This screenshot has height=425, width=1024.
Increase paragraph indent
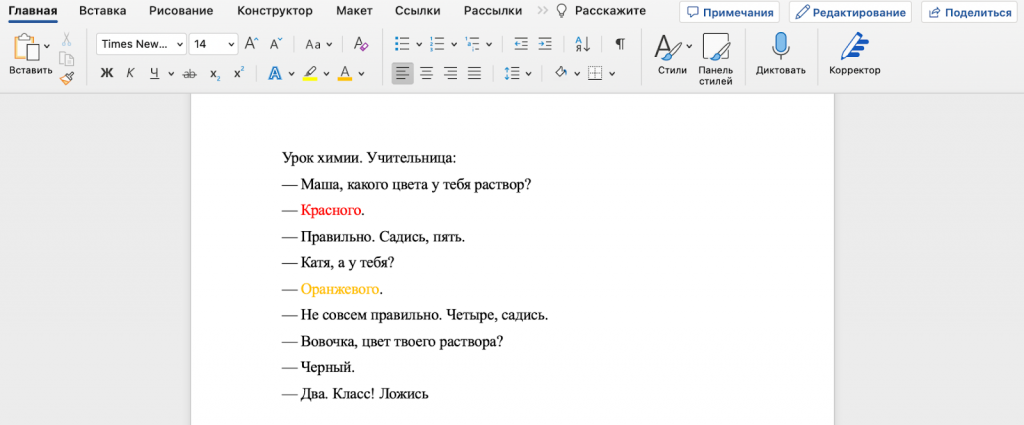point(545,44)
